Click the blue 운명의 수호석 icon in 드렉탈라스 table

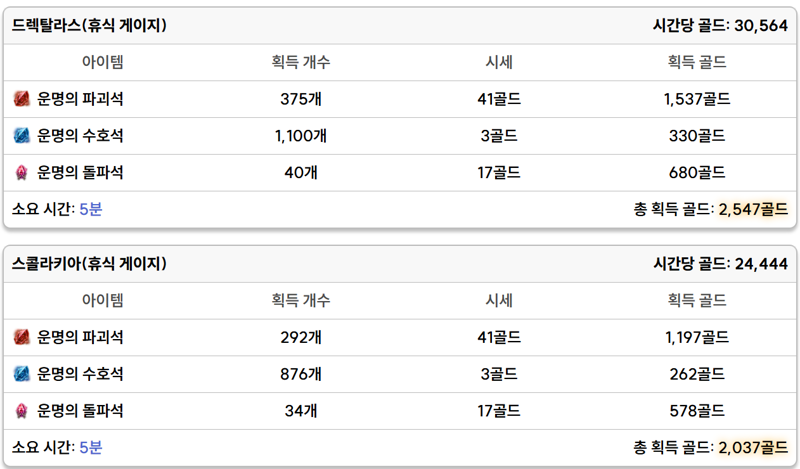click(x=21, y=135)
